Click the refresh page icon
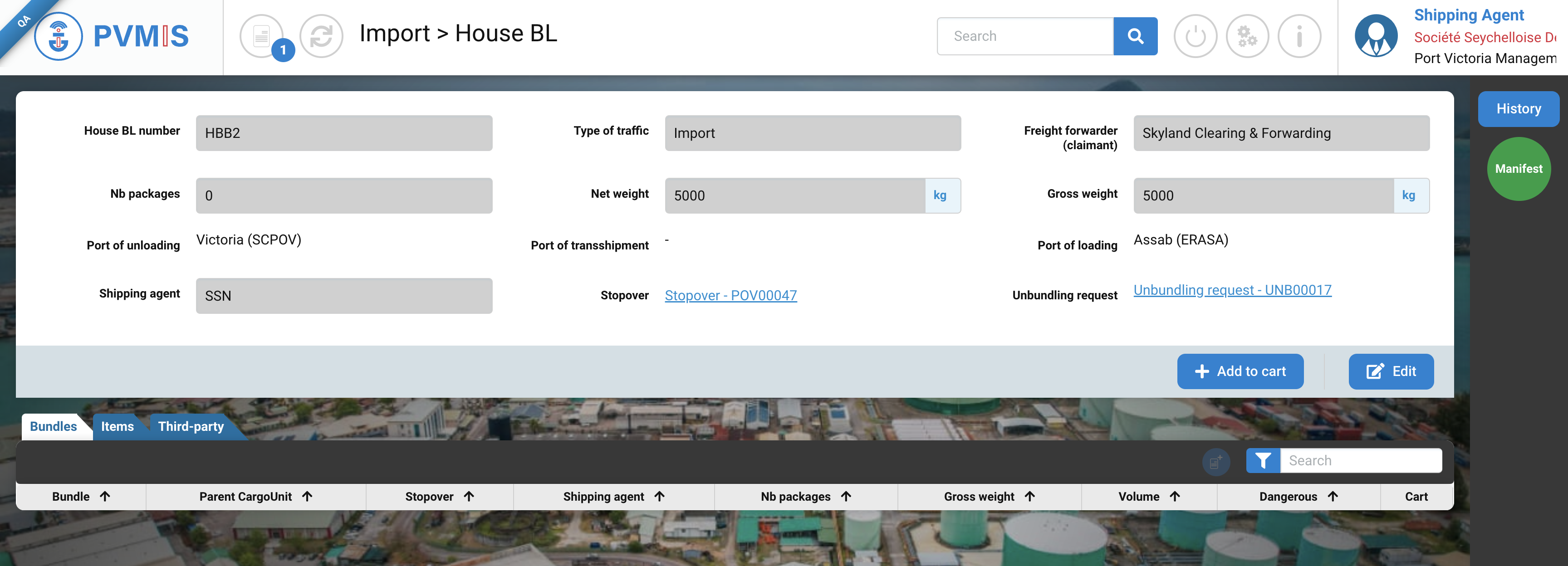Viewport: 1568px width, 566px height. pyautogui.click(x=321, y=37)
